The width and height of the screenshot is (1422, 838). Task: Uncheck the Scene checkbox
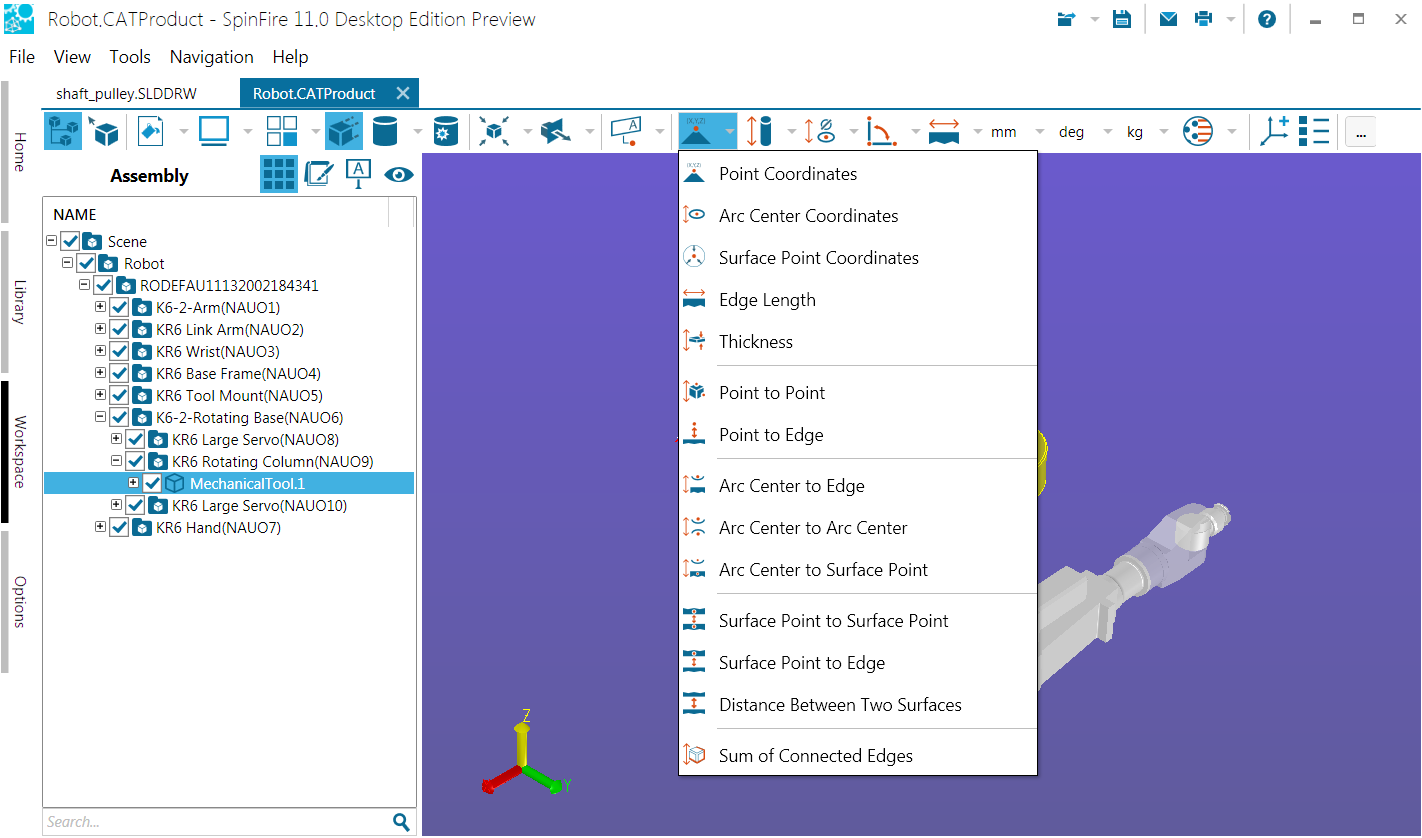pyautogui.click(x=70, y=242)
